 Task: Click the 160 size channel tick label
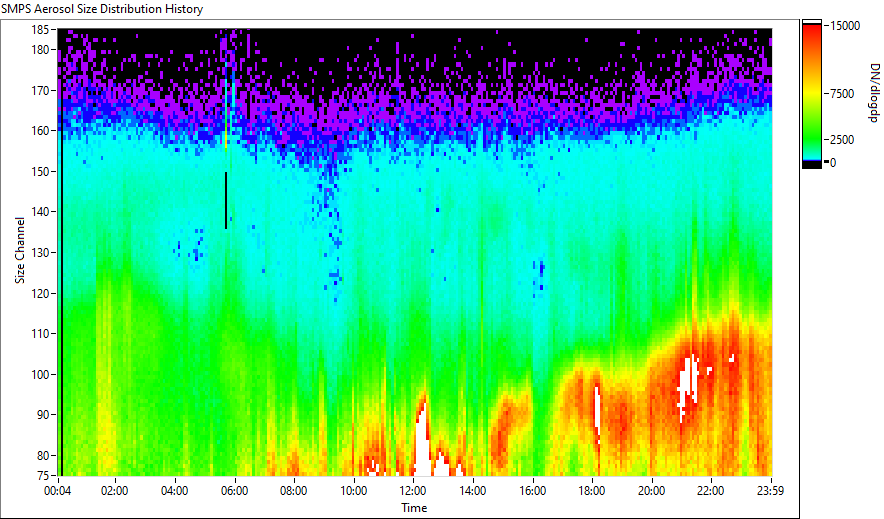pyautogui.click(x=40, y=130)
